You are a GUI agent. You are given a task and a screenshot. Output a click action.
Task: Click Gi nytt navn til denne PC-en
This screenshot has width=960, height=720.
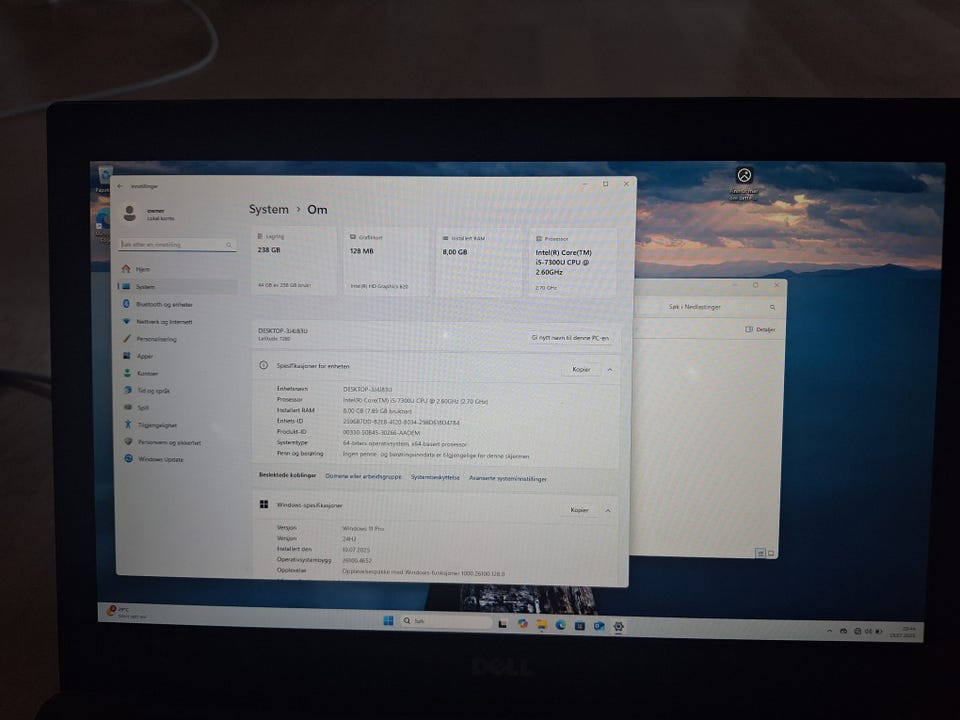pos(570,338)
